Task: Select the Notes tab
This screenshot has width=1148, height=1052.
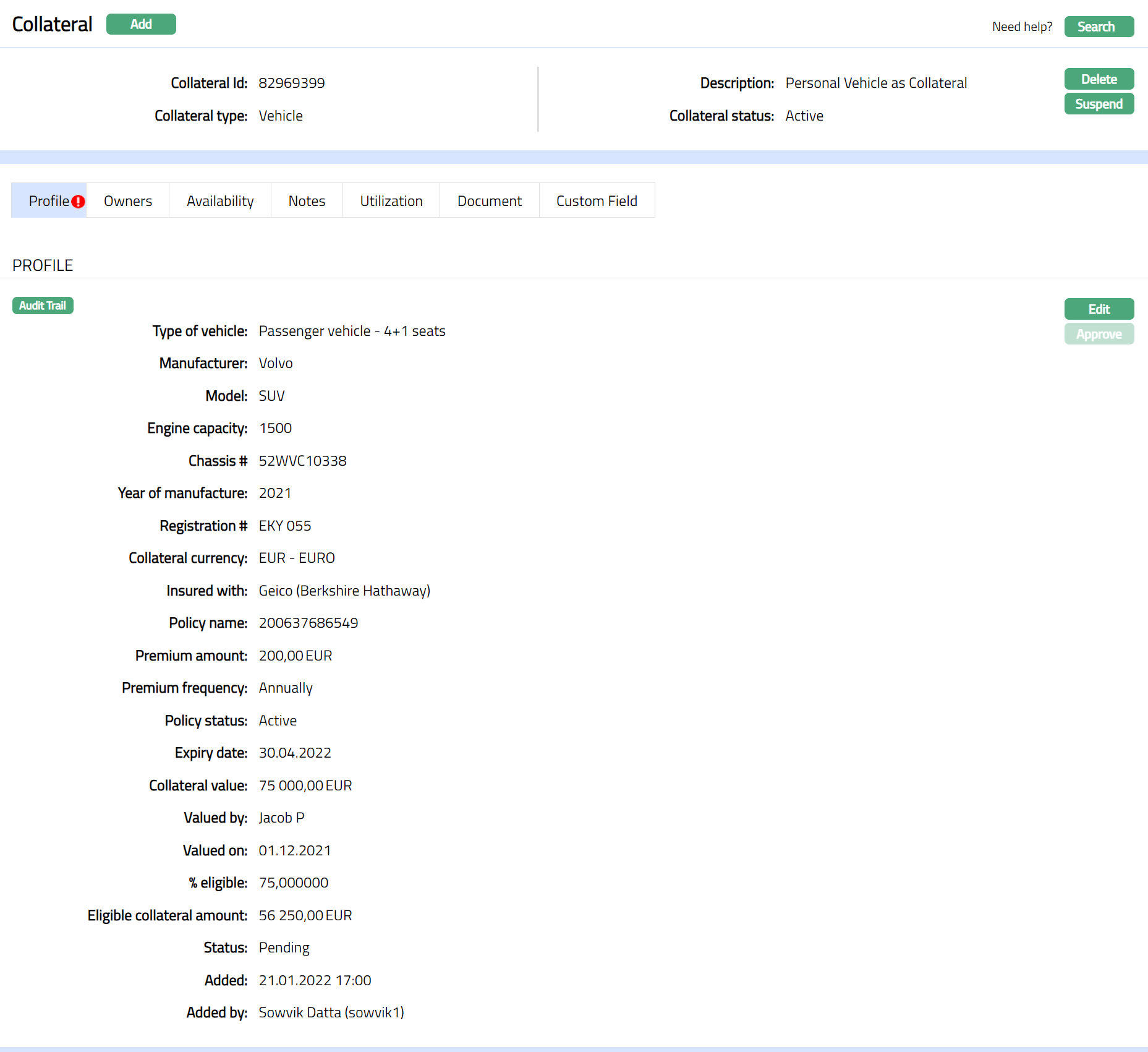Action: 307,201
